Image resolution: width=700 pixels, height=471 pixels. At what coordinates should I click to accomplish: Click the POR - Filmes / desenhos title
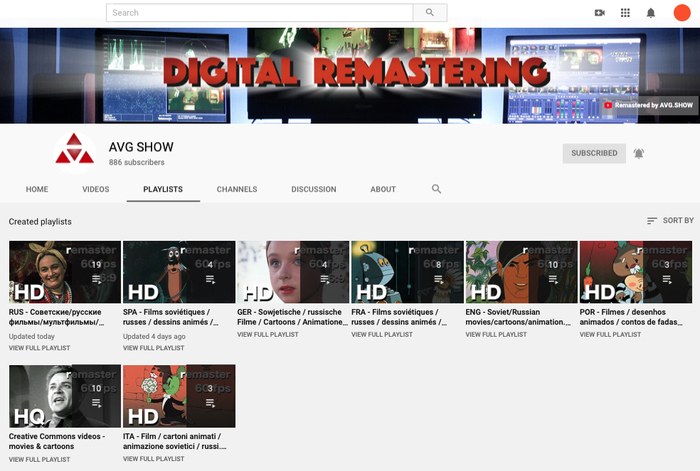tap(631, 317)
